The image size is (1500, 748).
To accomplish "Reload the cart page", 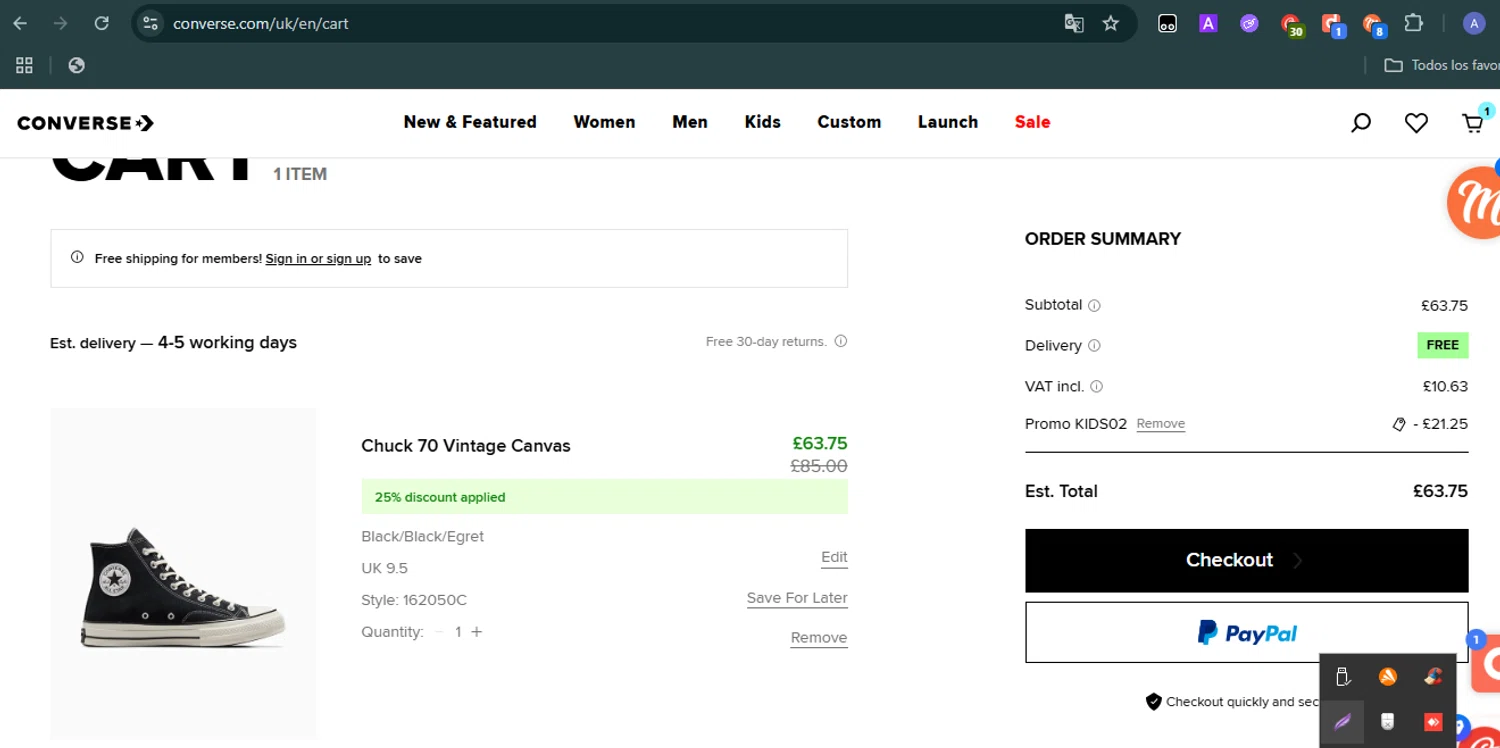I will click(x=101, y=23).
